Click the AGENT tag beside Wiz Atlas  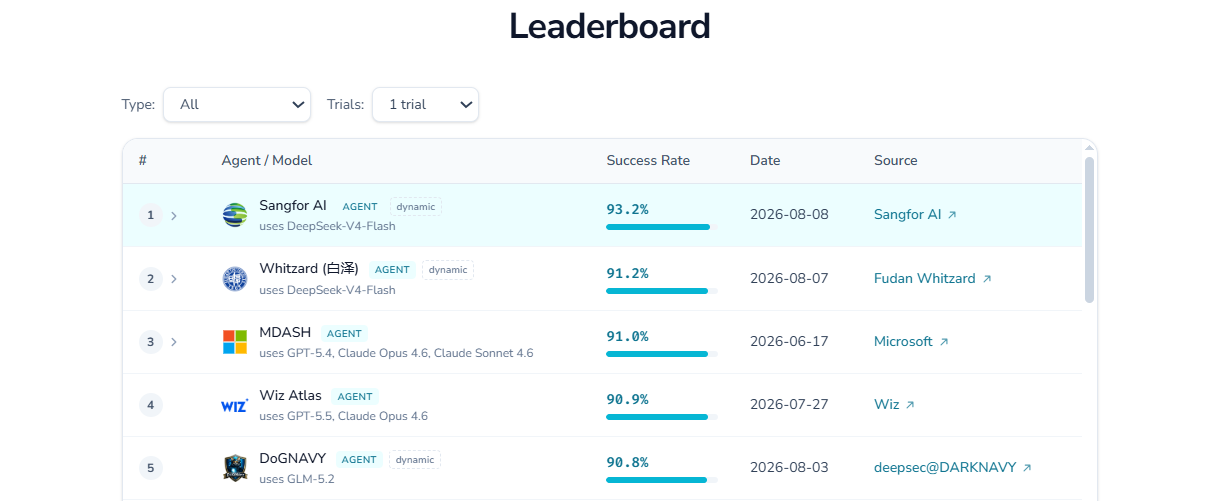(x=355, y=396)
